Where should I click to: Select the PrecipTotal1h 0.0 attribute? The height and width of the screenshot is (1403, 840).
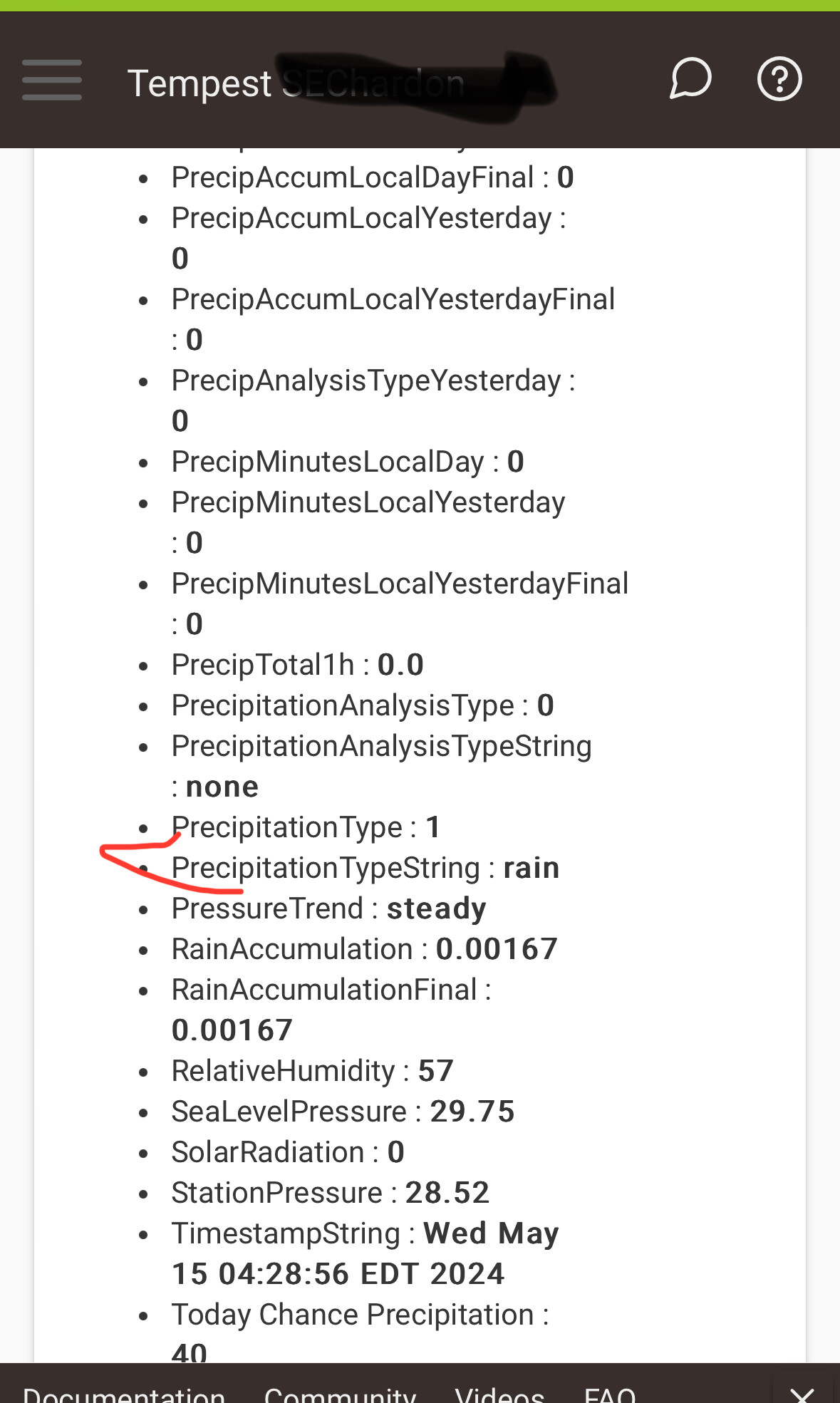coord(297,665)
